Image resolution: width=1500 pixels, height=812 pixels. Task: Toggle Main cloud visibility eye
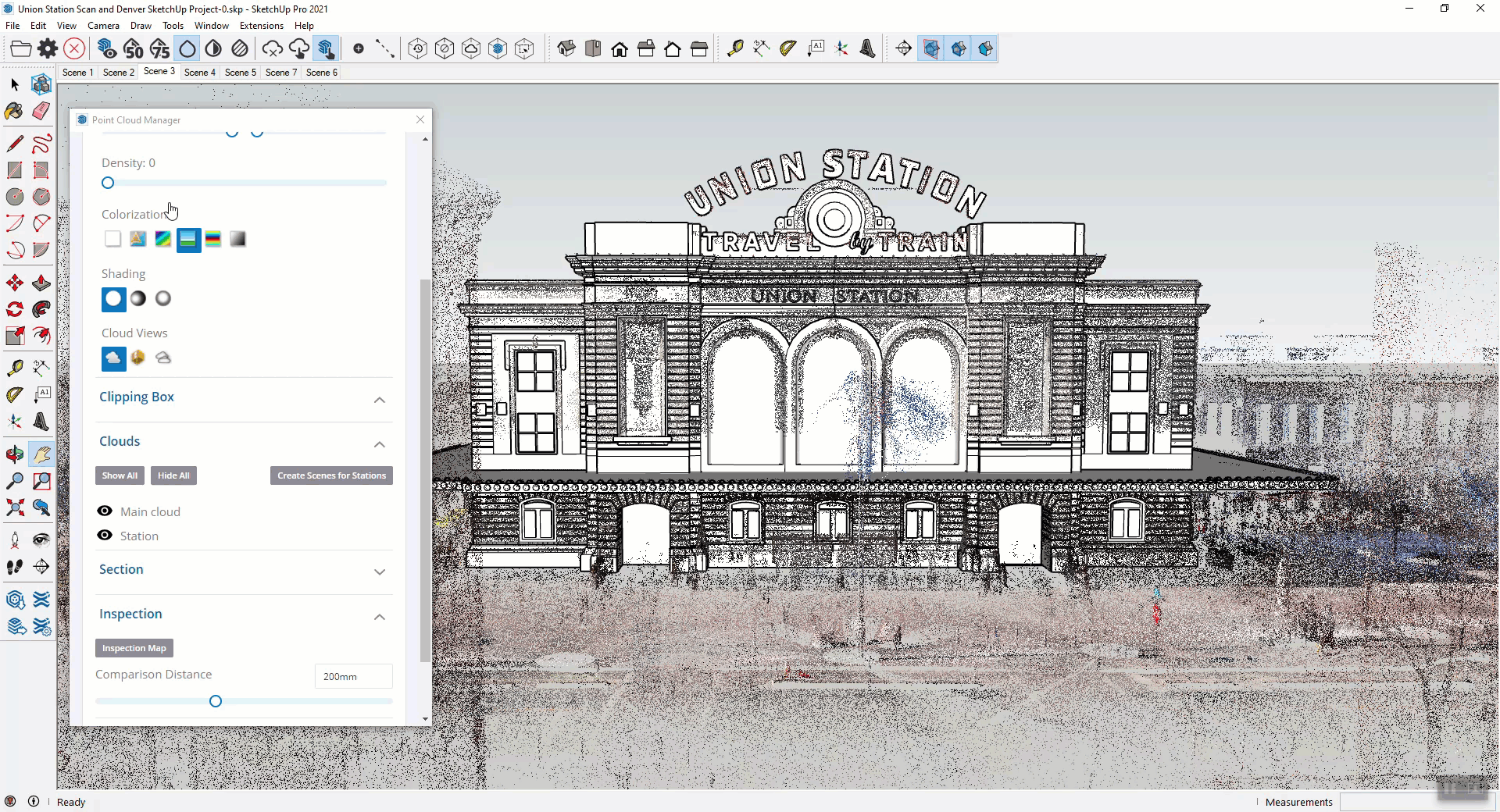point(105,511)
